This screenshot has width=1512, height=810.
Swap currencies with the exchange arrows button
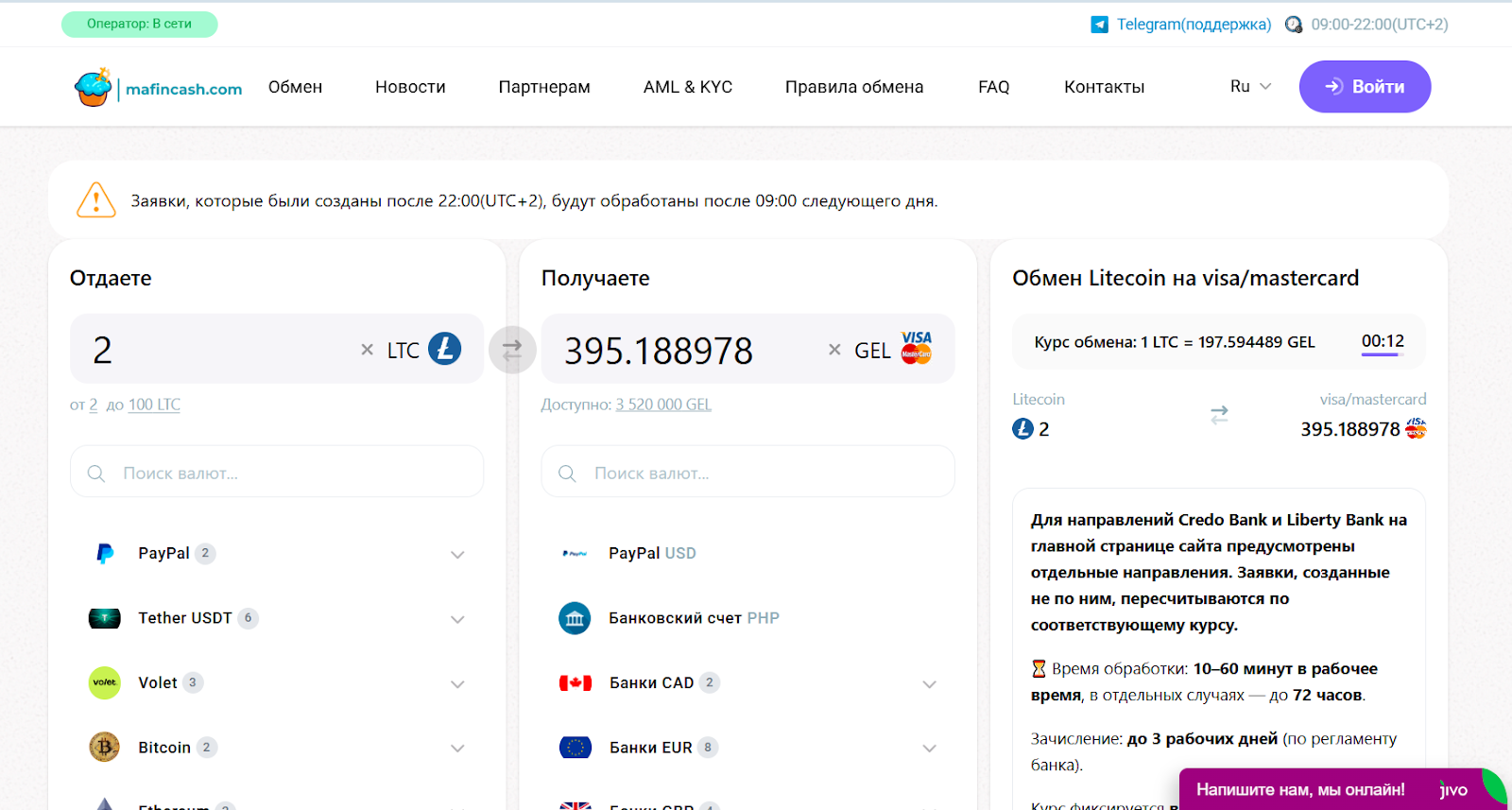512,350
